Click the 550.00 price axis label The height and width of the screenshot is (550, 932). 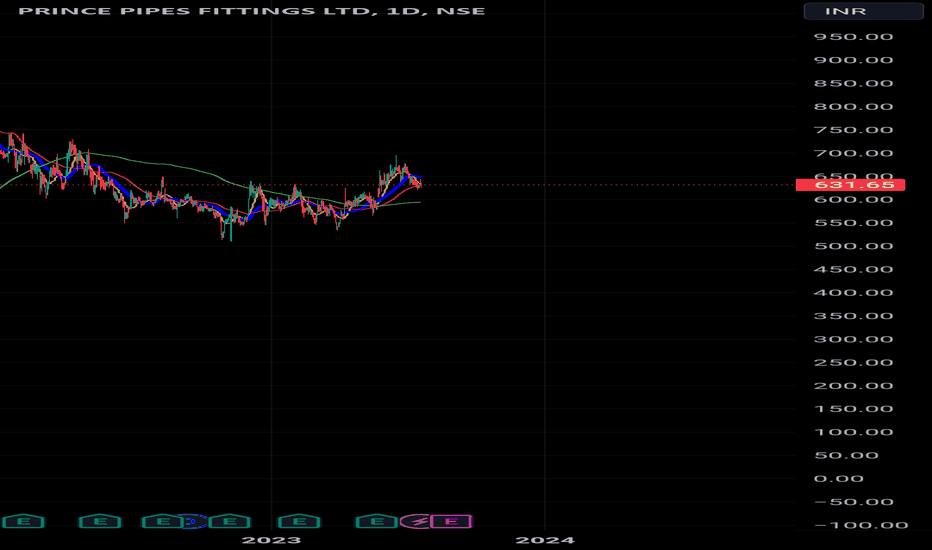[x=853, y=223]
